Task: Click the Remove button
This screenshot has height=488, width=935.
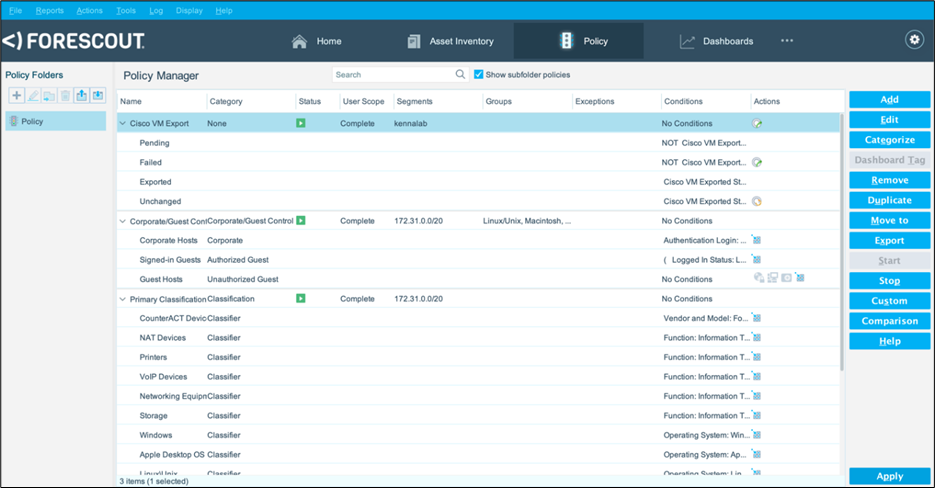Action: (889, 180)
